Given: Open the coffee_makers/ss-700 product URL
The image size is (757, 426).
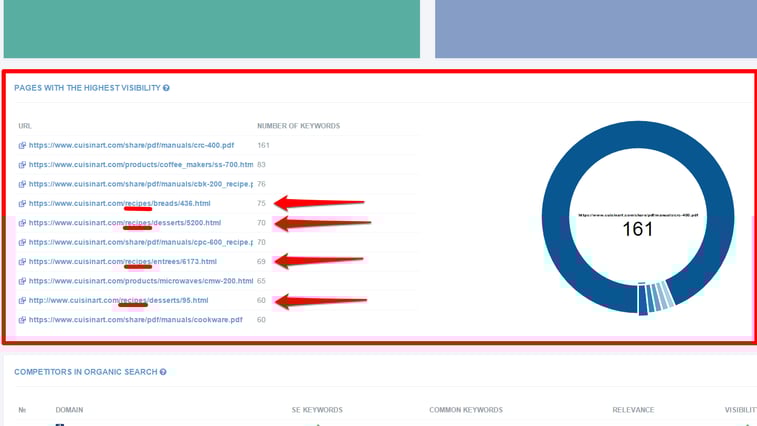Looking at the screenshot, I should click(x=140, y=165).
